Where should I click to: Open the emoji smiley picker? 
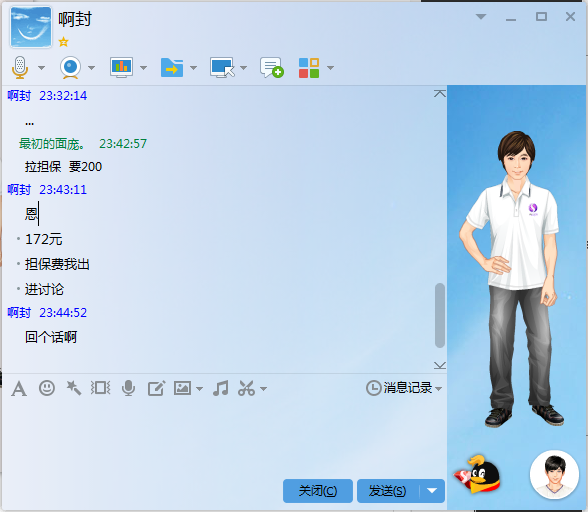(x=47, y=388)
